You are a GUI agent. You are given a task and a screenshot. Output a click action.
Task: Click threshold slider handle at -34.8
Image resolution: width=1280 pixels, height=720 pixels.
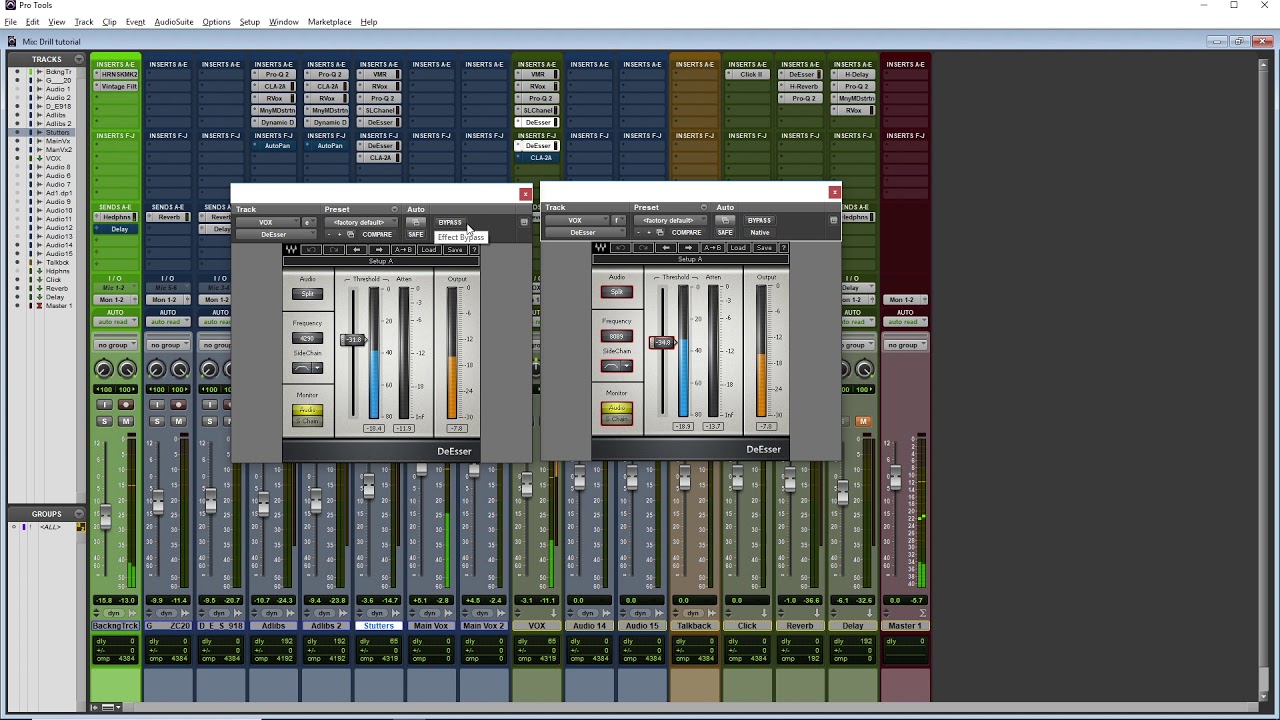tap(662, 343)
